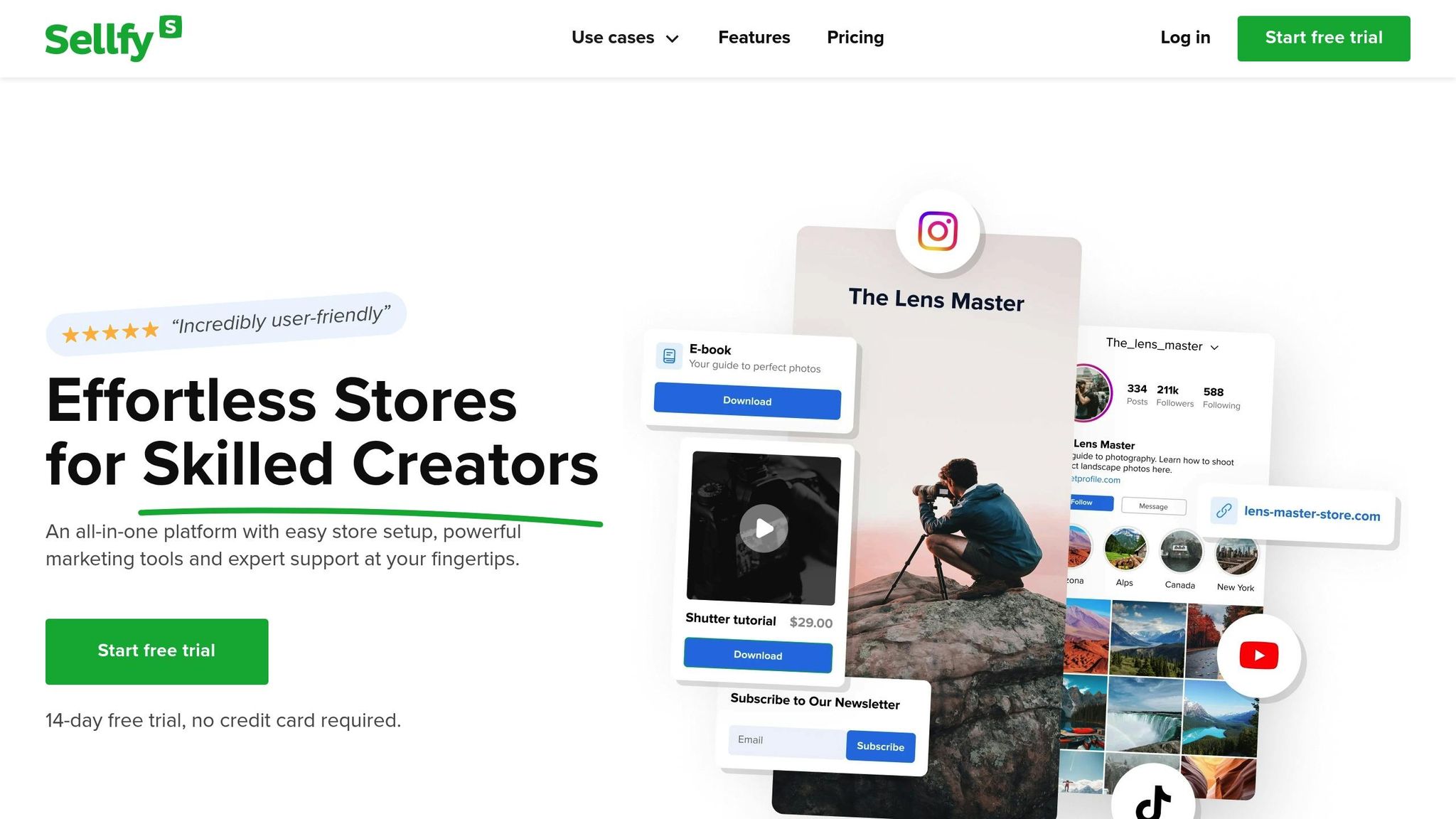Click the Sellfy logo
The image size is (1456, 819).
113,38
